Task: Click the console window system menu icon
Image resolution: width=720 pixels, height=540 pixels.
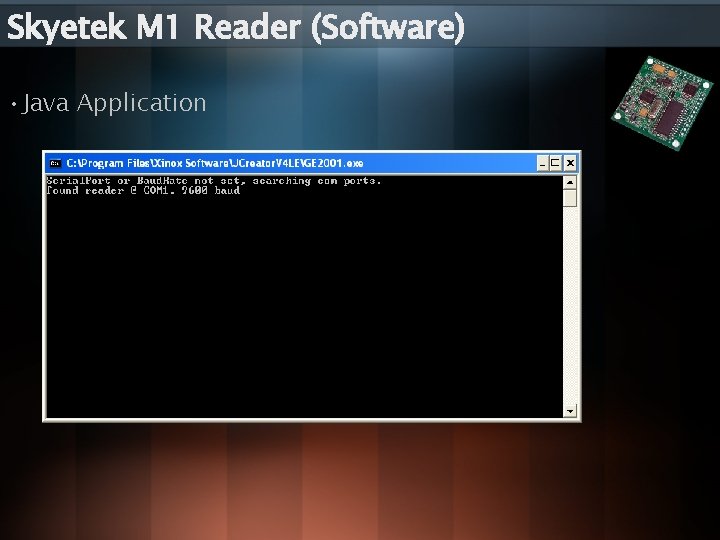Action: tap(56, 163)
